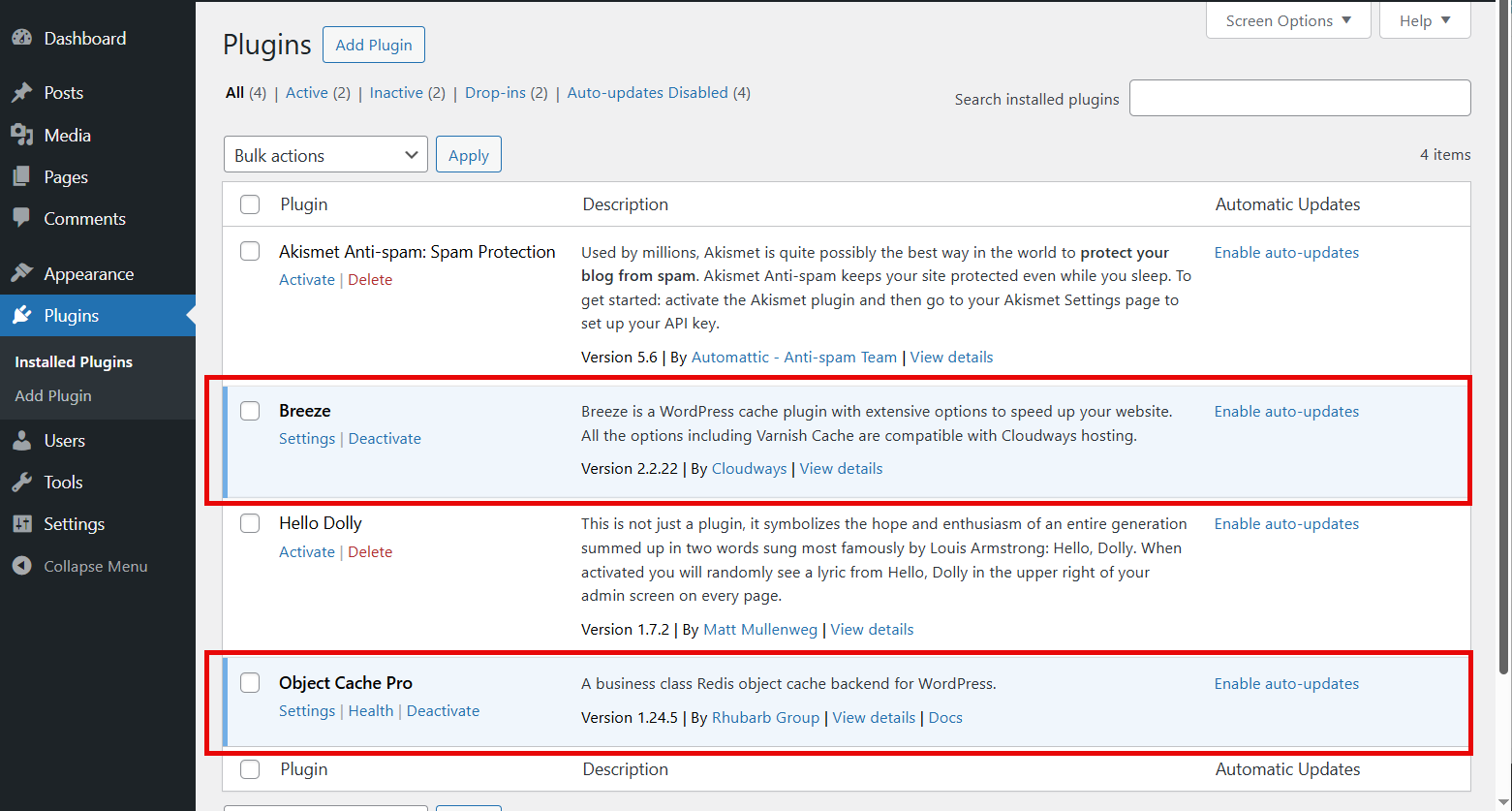Enable auto-updates for Hello Dolly

[1286, 524]
